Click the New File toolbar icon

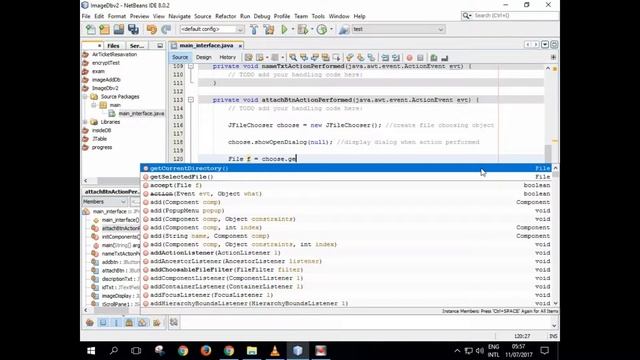tap(91, 29)
